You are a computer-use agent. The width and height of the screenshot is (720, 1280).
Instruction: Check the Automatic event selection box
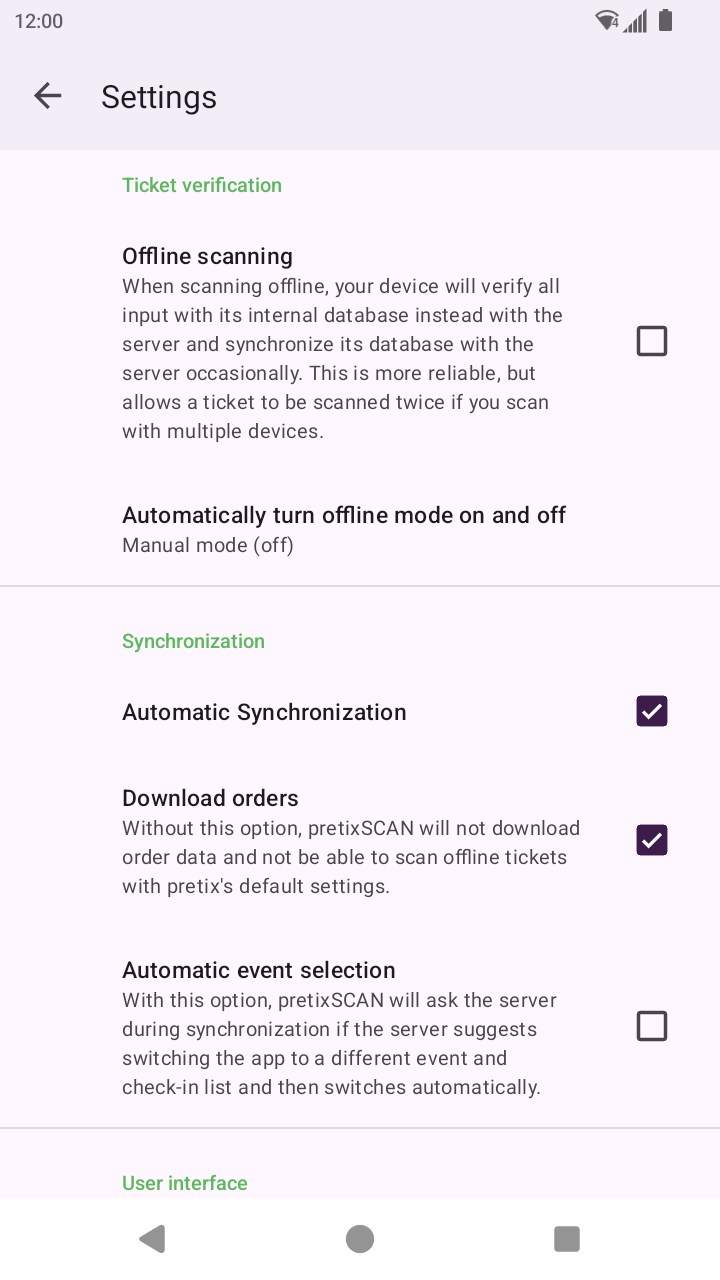coord(652,1027)
